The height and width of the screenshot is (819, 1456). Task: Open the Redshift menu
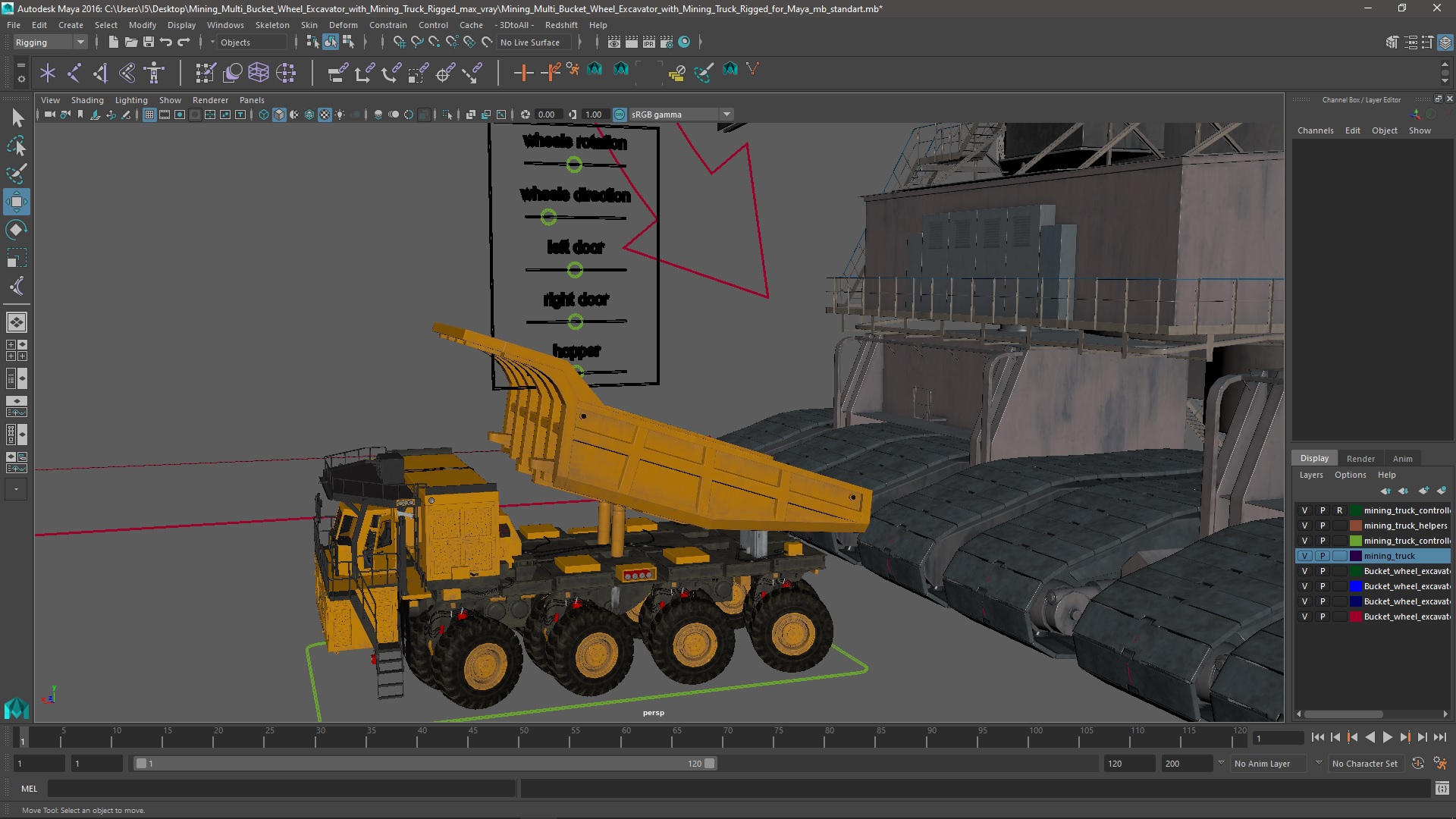point(561,25)
